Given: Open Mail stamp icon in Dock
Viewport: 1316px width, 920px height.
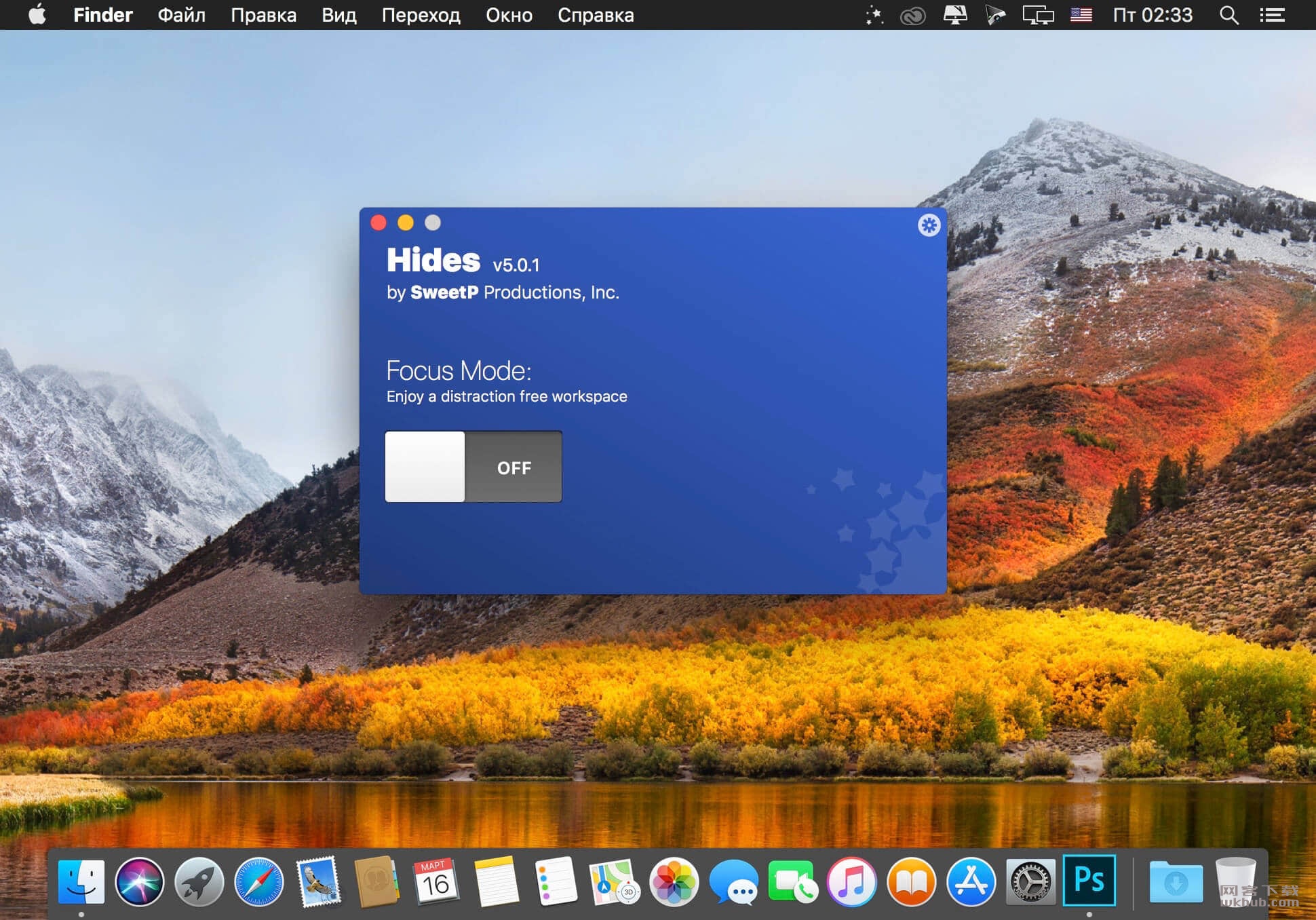Looking at the screenshot, I should [318, 882].
